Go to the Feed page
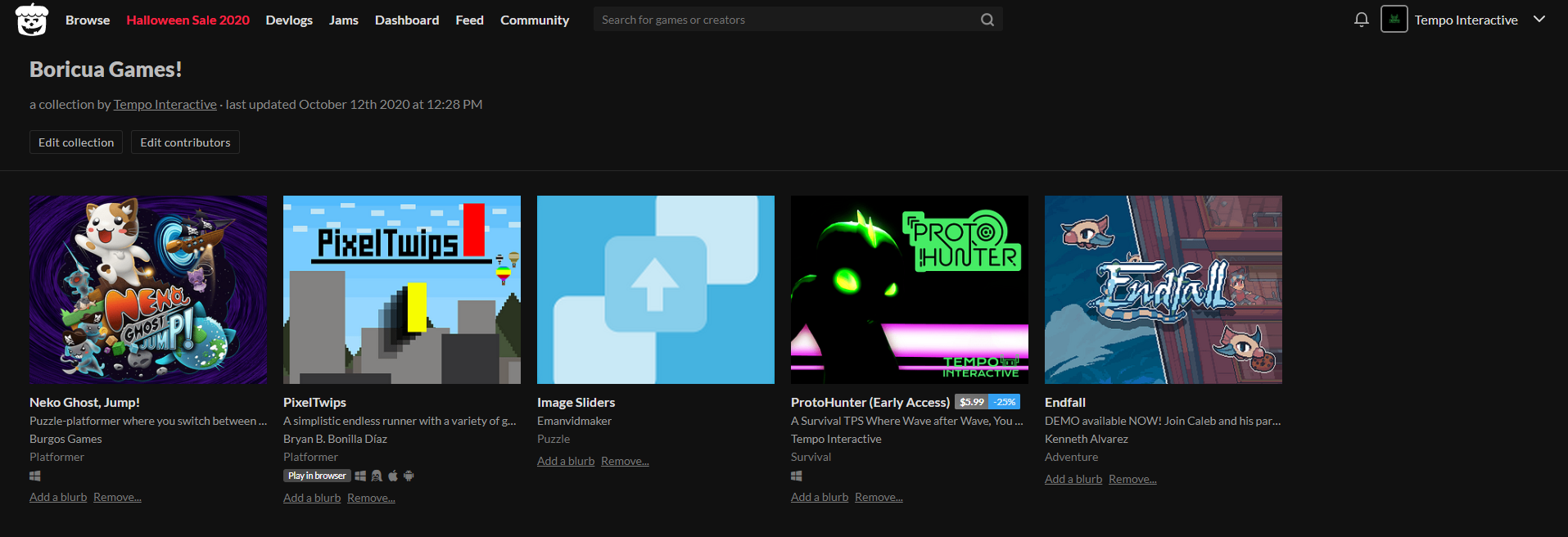Viewport: 1568px width, 537px height. pyautogui.click(x=469, y=20)
